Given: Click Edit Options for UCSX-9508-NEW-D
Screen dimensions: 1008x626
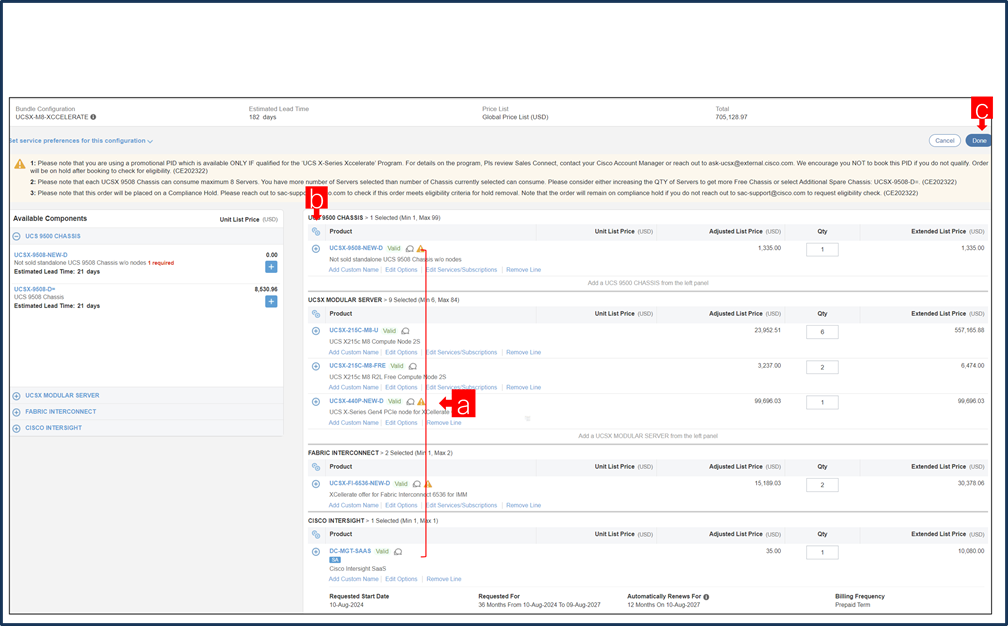Looking at the screenshot, I should 401,270.
